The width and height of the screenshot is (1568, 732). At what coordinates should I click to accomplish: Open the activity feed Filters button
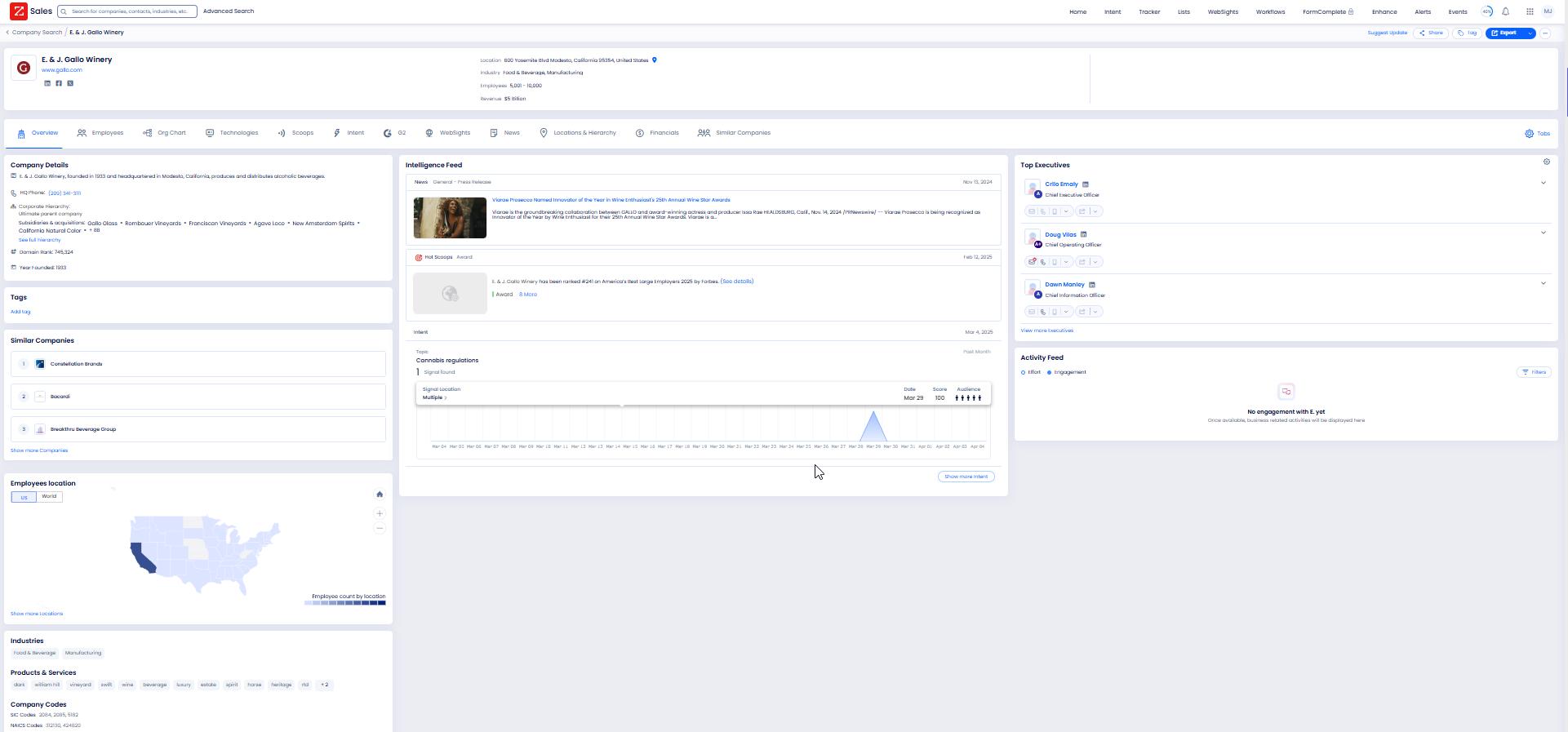pos(1534,373)
